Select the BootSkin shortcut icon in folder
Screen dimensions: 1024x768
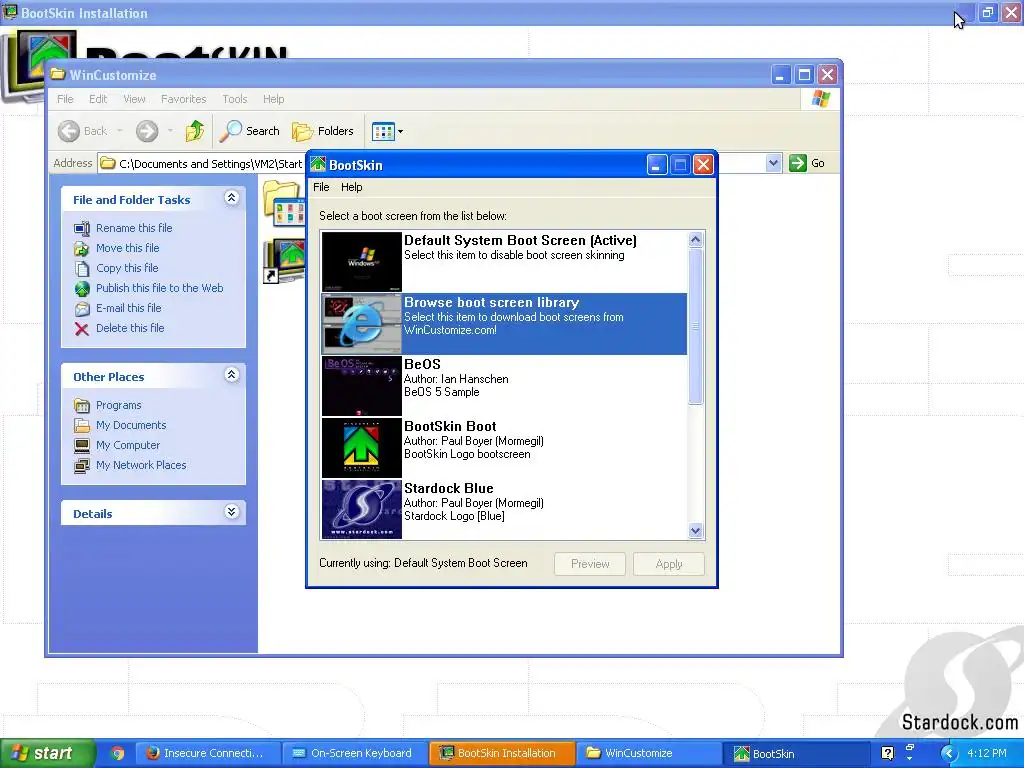tap(284, 261)
